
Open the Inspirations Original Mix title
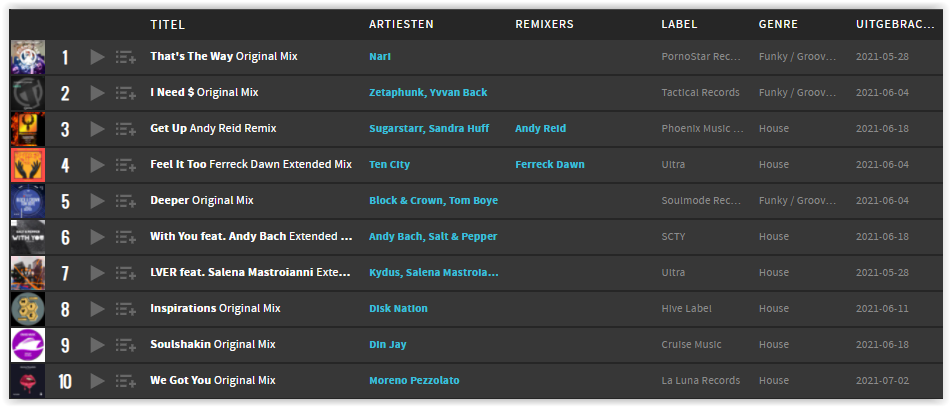coord(215,308)
